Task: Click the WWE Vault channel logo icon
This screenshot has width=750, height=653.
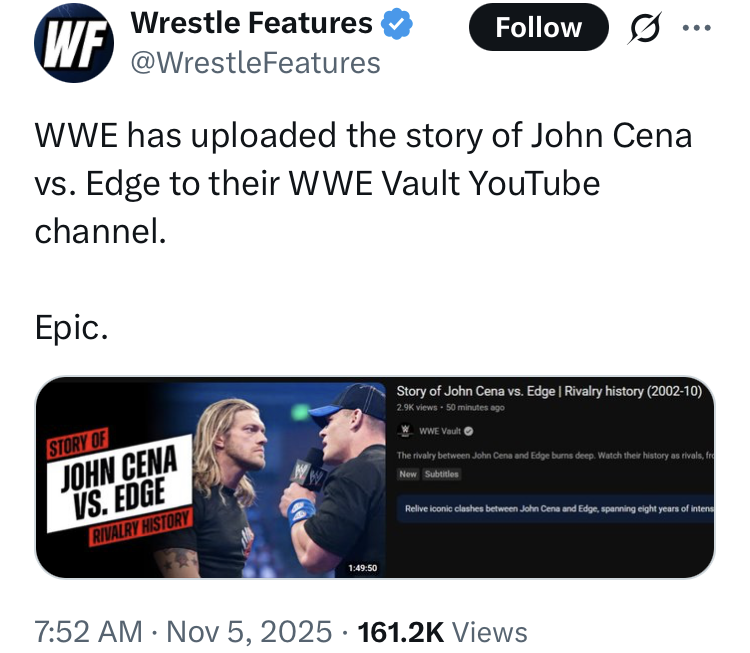Action: [406, 431]
